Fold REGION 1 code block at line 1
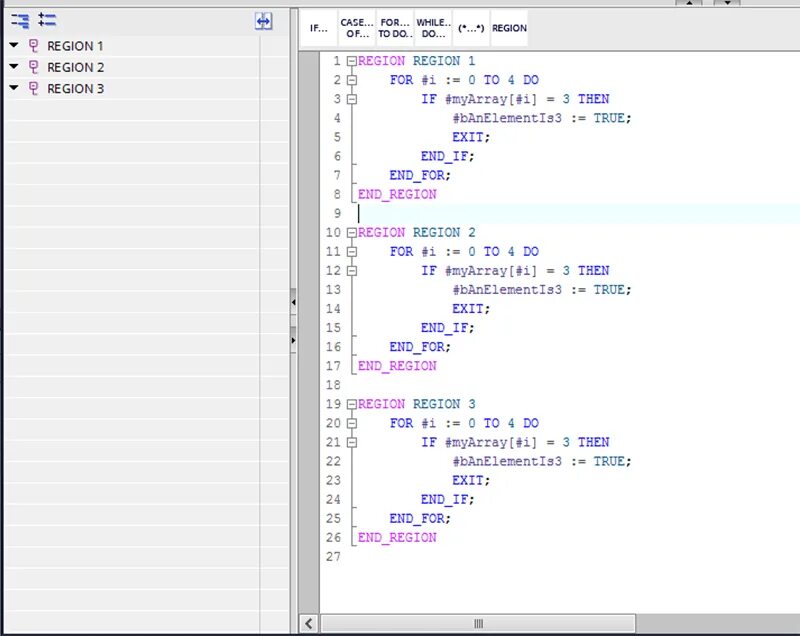 (352, 61)
